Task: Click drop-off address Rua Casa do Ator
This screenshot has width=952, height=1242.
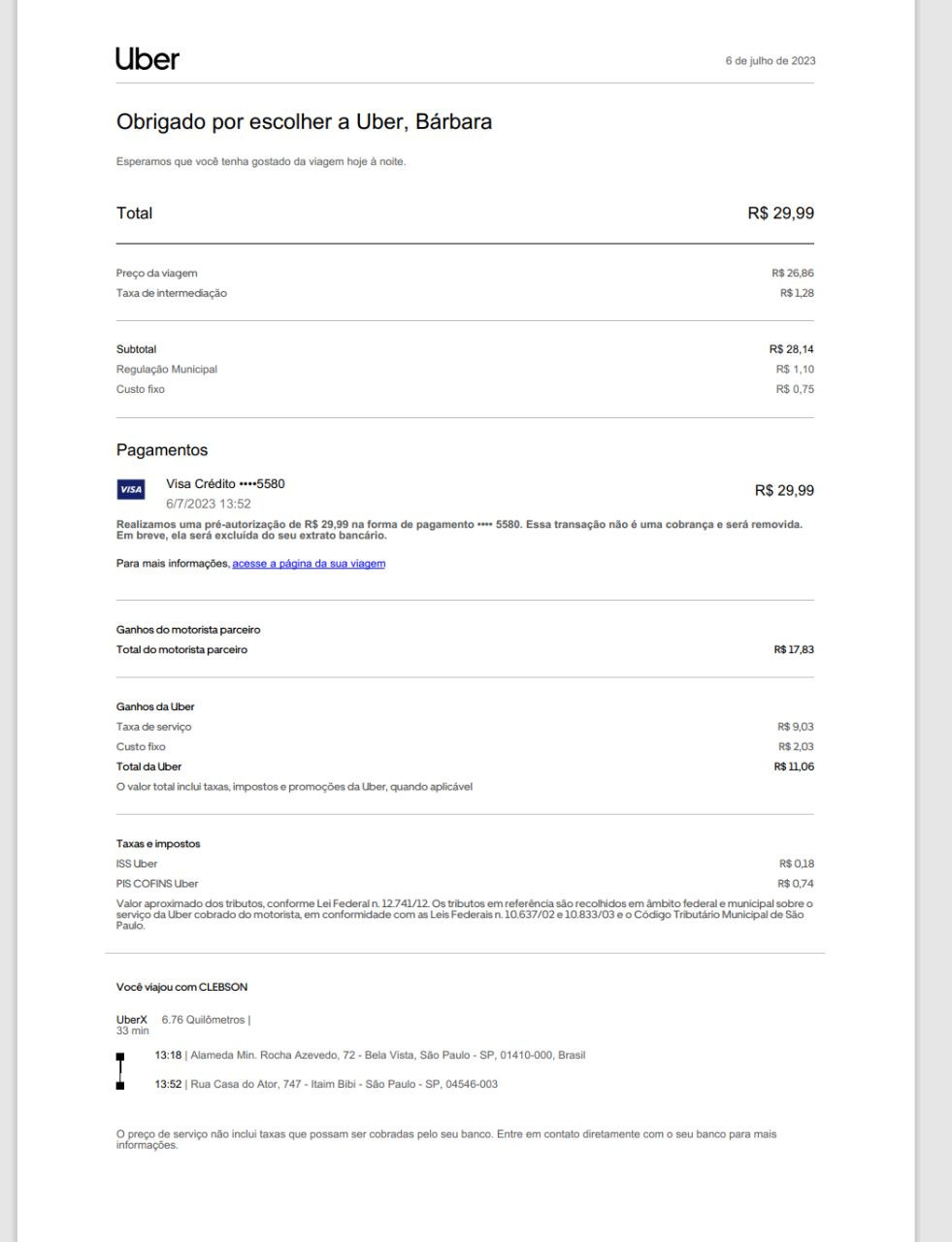Action: pyautogui.click(x=342, y=1085)
